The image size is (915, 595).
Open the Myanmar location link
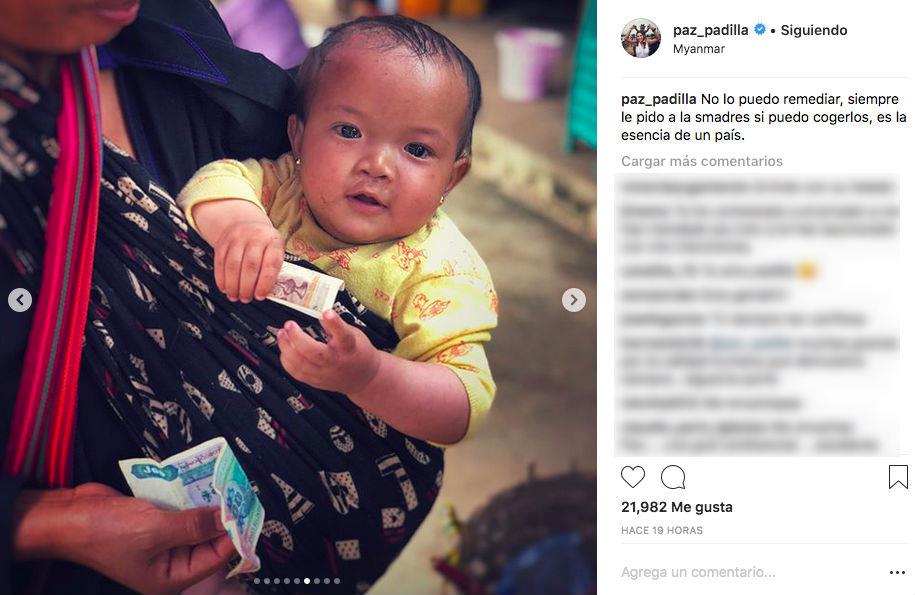click(x=699, y=49)
